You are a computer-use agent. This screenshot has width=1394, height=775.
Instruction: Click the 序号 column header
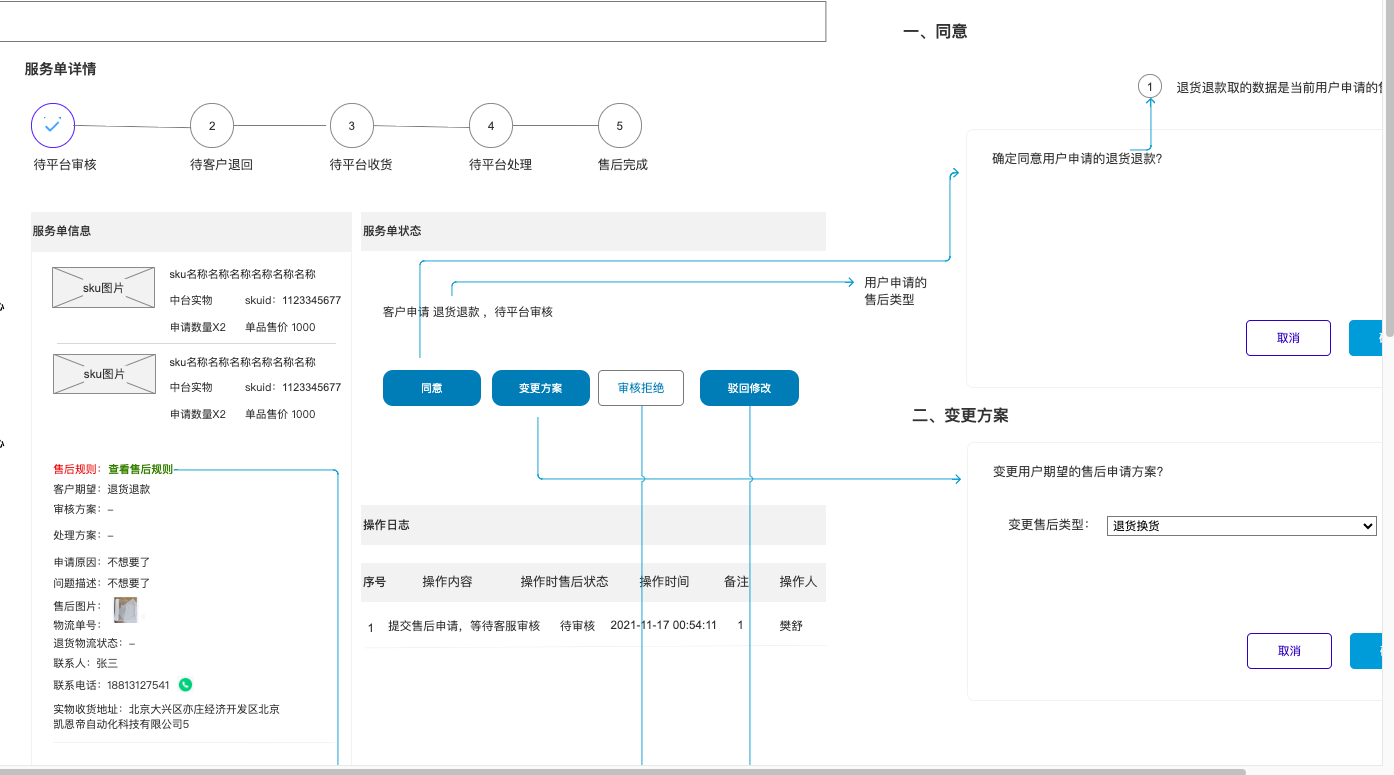click(374, 582)
